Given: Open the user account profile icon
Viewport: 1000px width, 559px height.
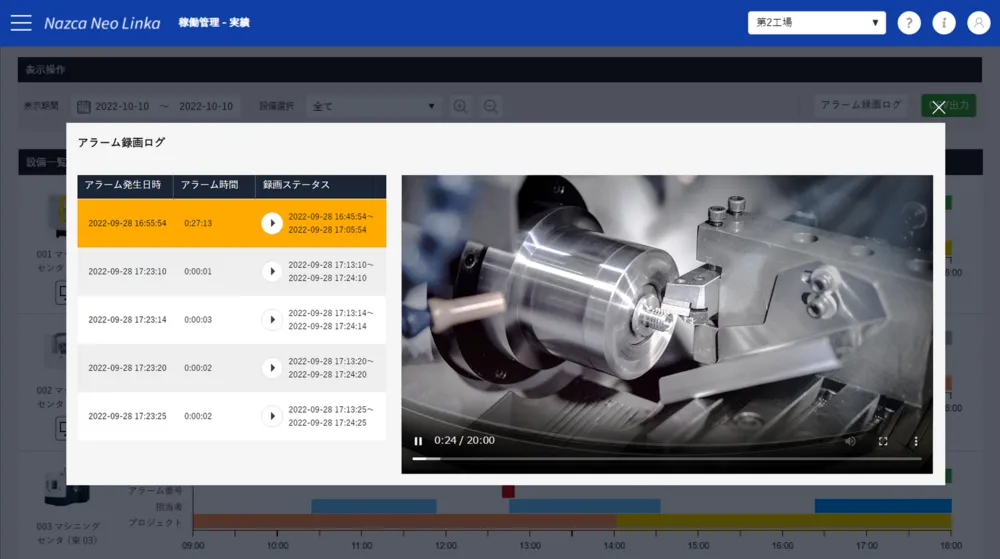Looking at the screenshot, I should click(978, 23).
